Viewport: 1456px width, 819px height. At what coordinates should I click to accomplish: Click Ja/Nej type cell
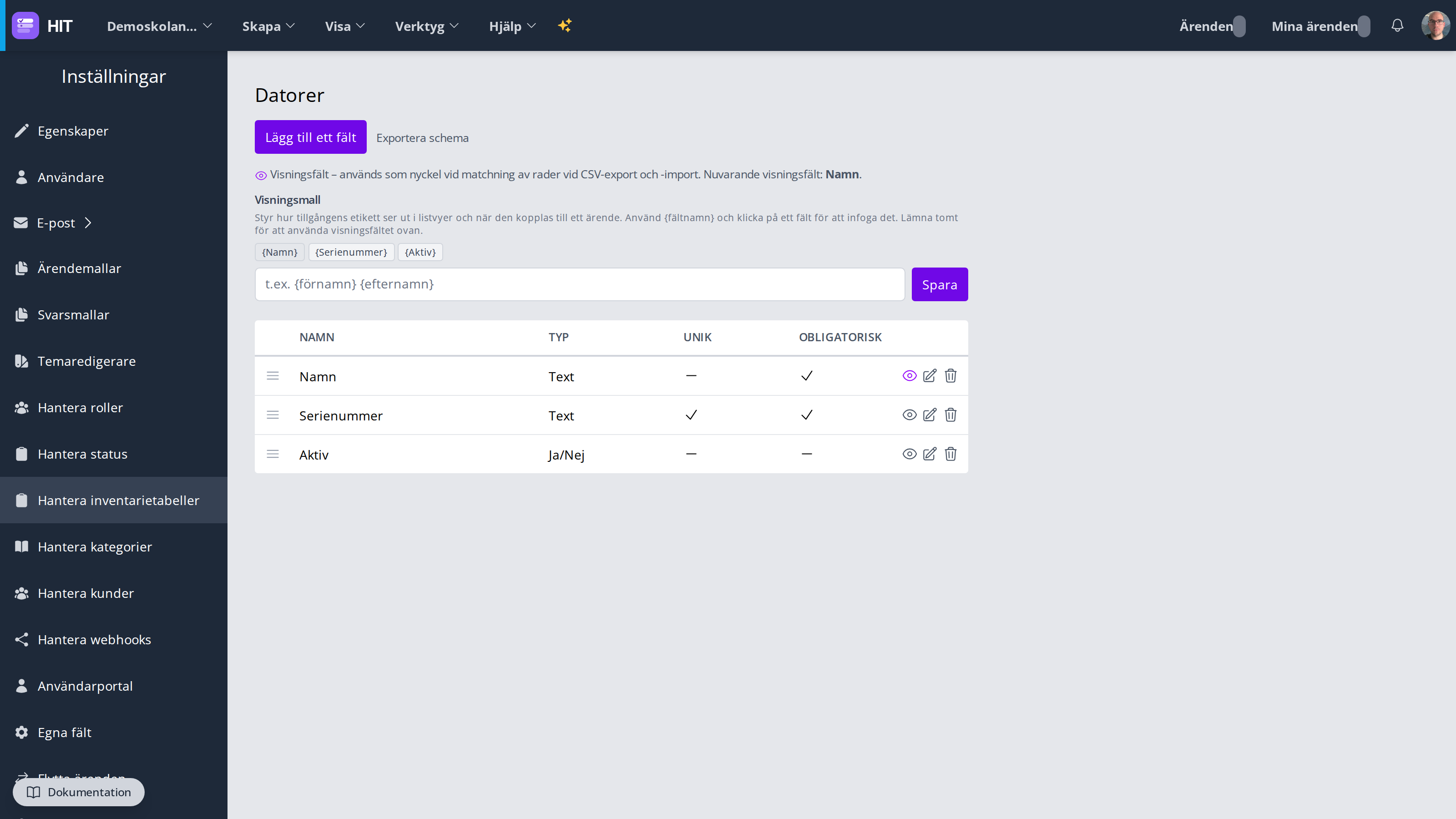click(566, 455)
